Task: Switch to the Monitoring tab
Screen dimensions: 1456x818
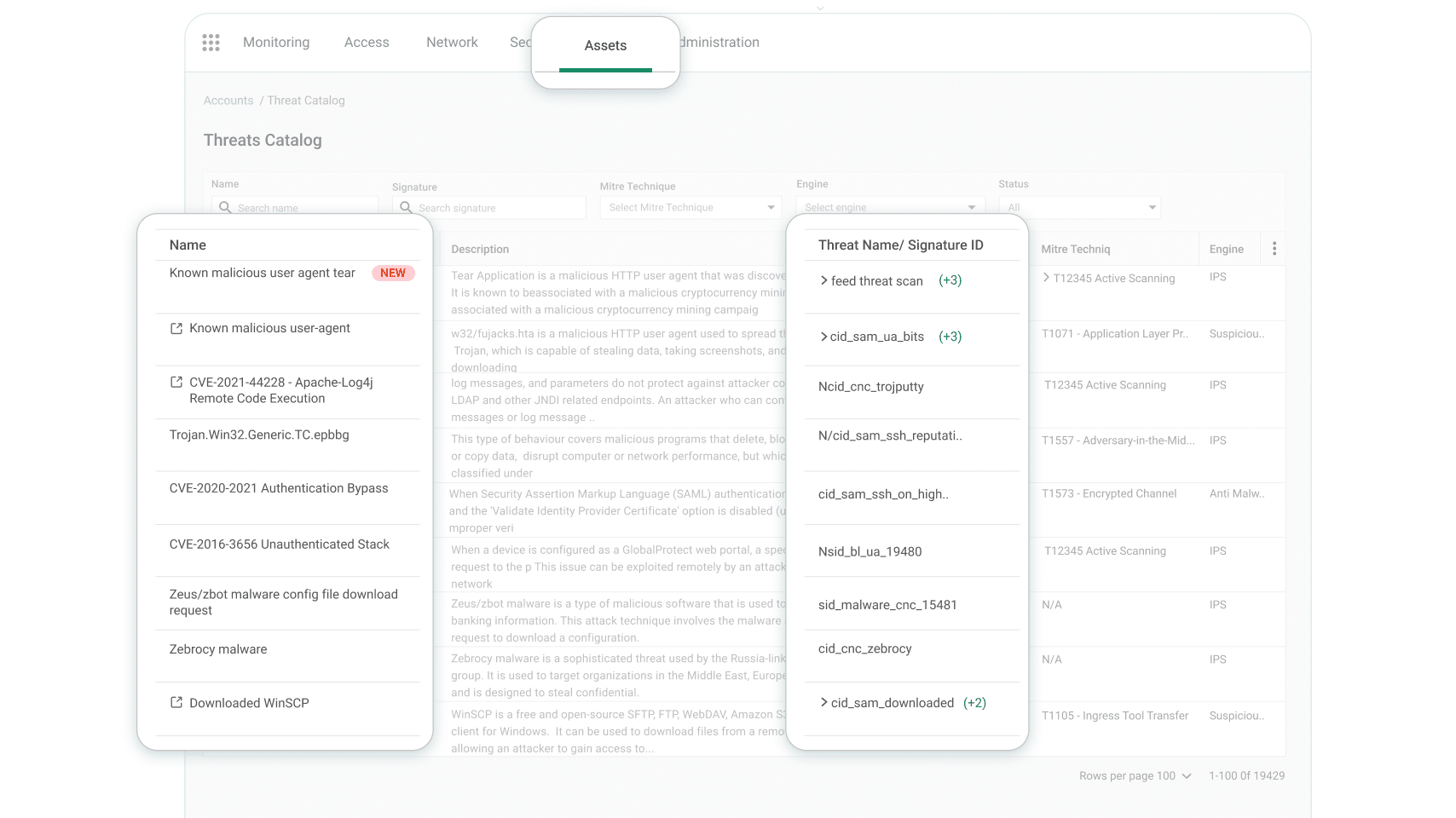Action: click(276, 43)
